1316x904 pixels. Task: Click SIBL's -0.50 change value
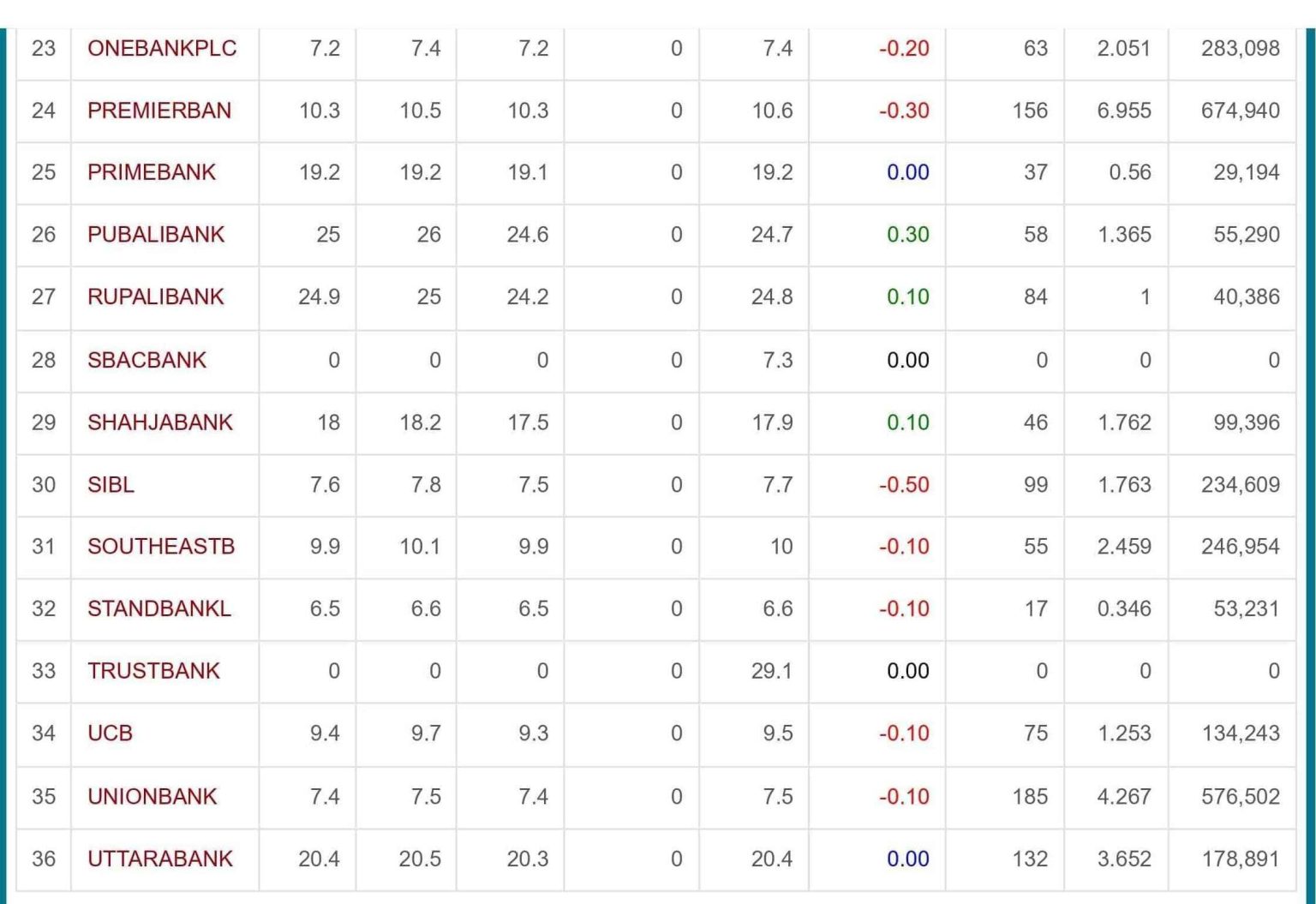[x=904, y=485]
